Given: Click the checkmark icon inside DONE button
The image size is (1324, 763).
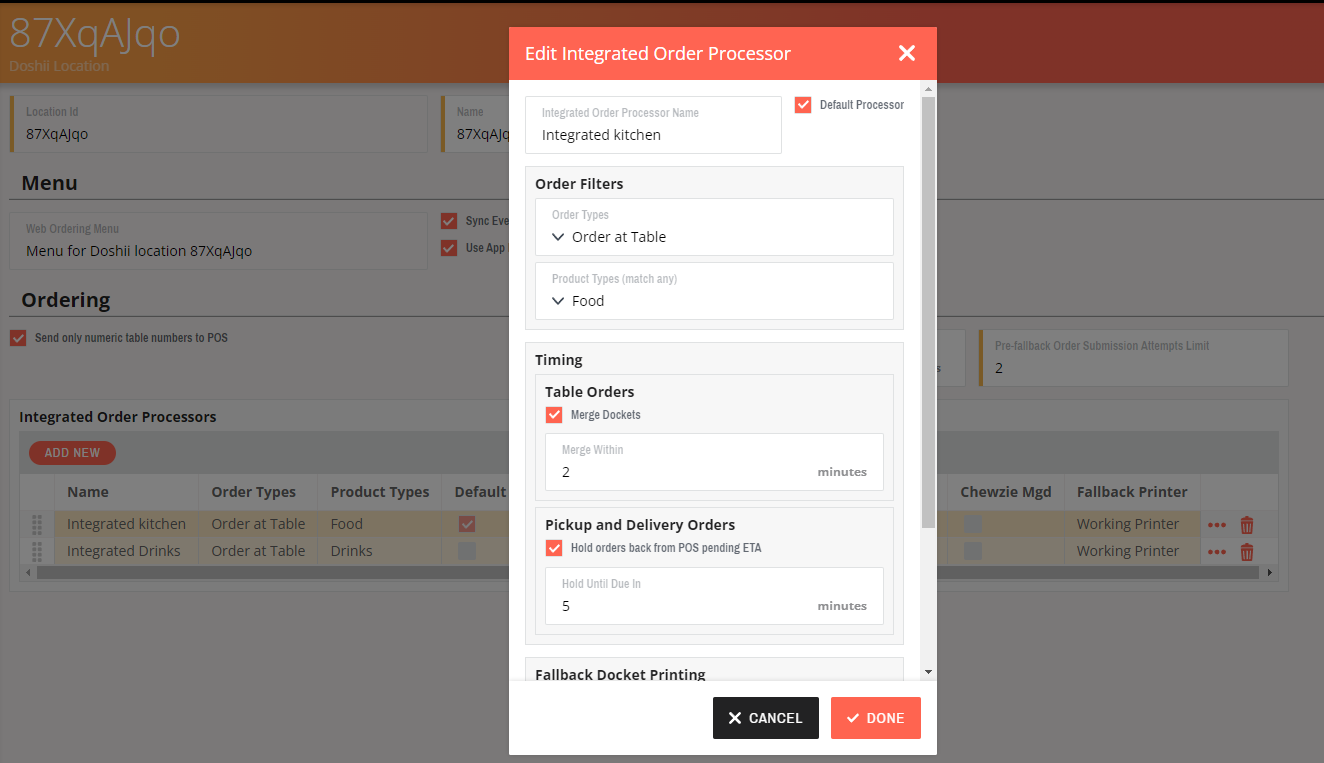Looking at the screenshot, I should coord(852,717).
